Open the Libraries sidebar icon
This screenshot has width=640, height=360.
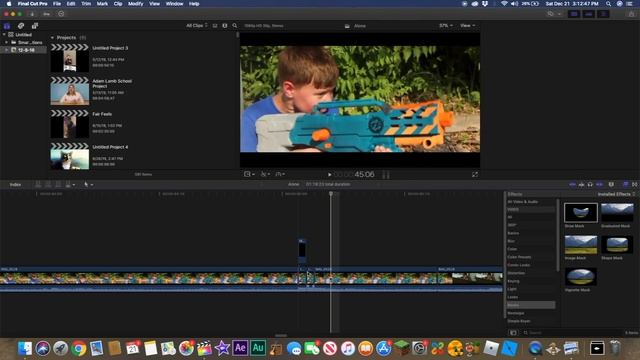click(7, 26)
